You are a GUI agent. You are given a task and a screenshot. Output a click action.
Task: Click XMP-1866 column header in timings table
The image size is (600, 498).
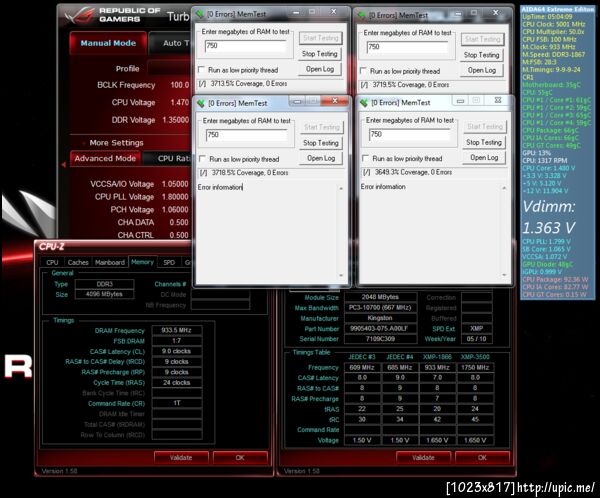pyautogui.click(x=437, y=357)
